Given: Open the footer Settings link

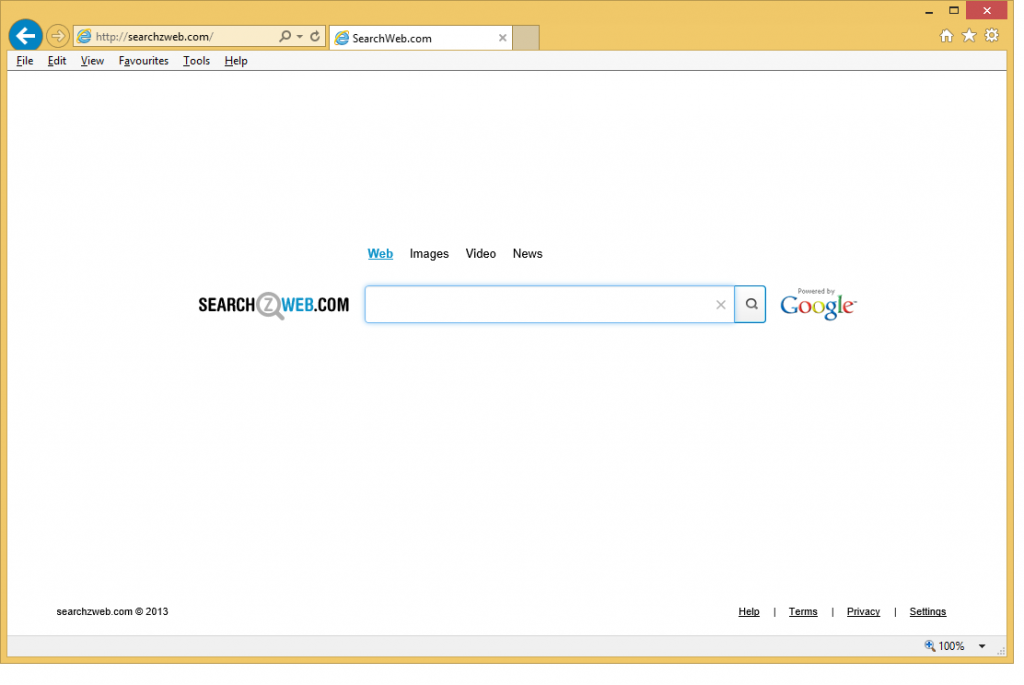Looking at the screenshot, I should click(x=928, y=612).
